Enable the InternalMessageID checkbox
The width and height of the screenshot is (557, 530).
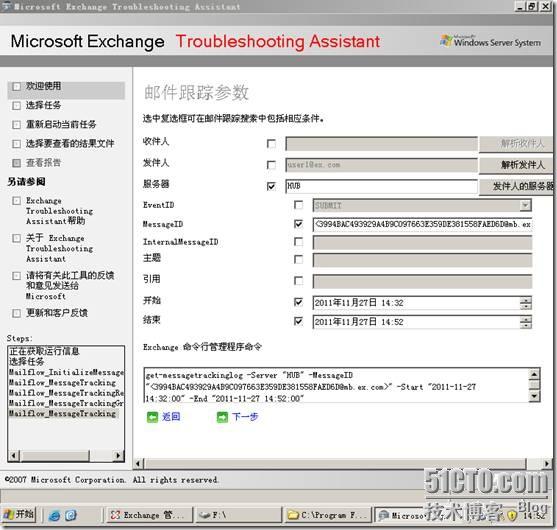[299, 242]
